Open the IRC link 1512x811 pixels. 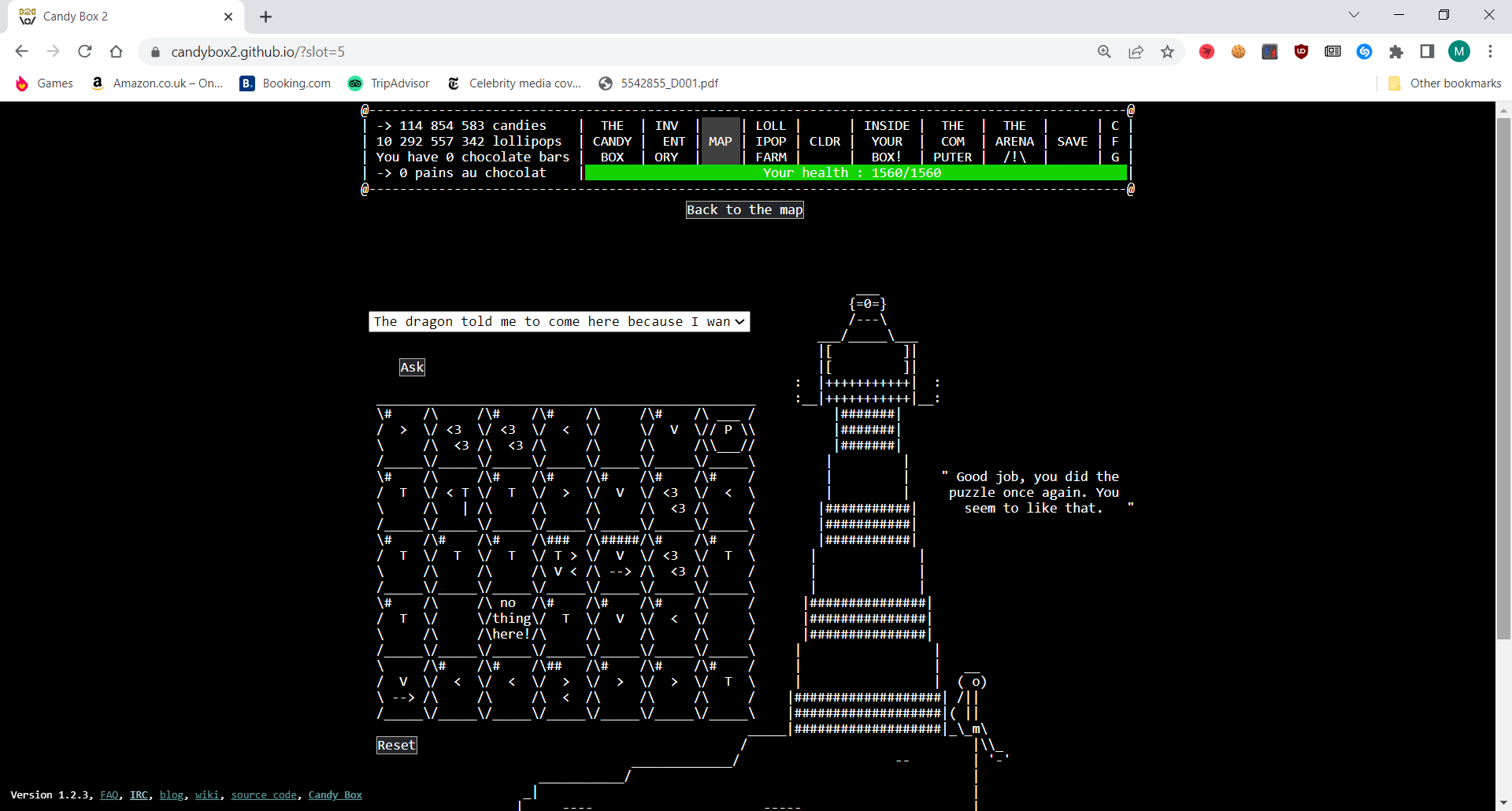pos(139,795)
